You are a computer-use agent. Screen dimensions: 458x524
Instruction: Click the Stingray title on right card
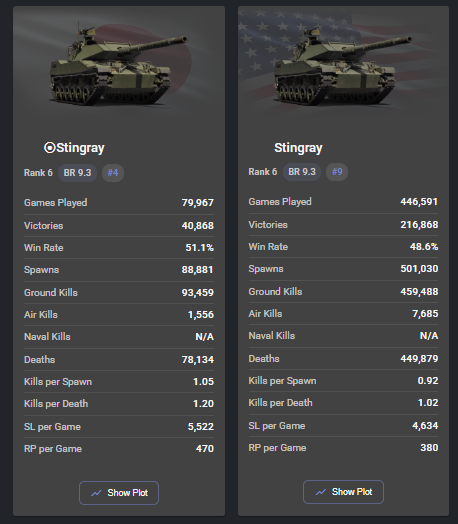point(298,148)
